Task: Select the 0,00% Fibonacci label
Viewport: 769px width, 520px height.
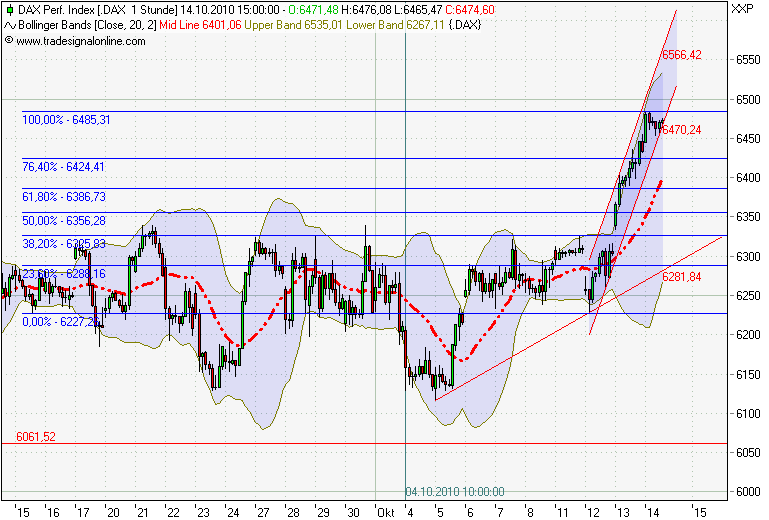Action: point(61,322)
